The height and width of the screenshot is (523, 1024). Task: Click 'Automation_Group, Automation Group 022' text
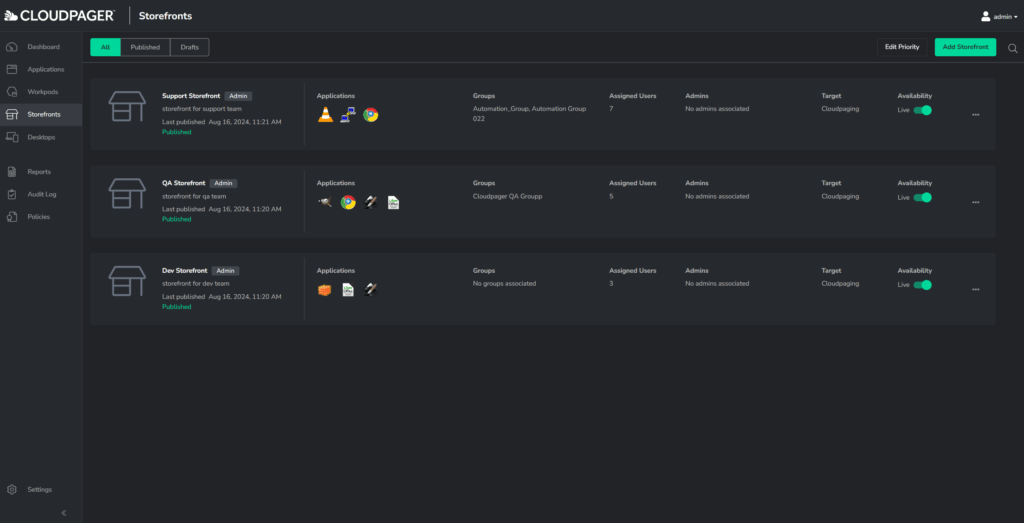coord(529,114)
